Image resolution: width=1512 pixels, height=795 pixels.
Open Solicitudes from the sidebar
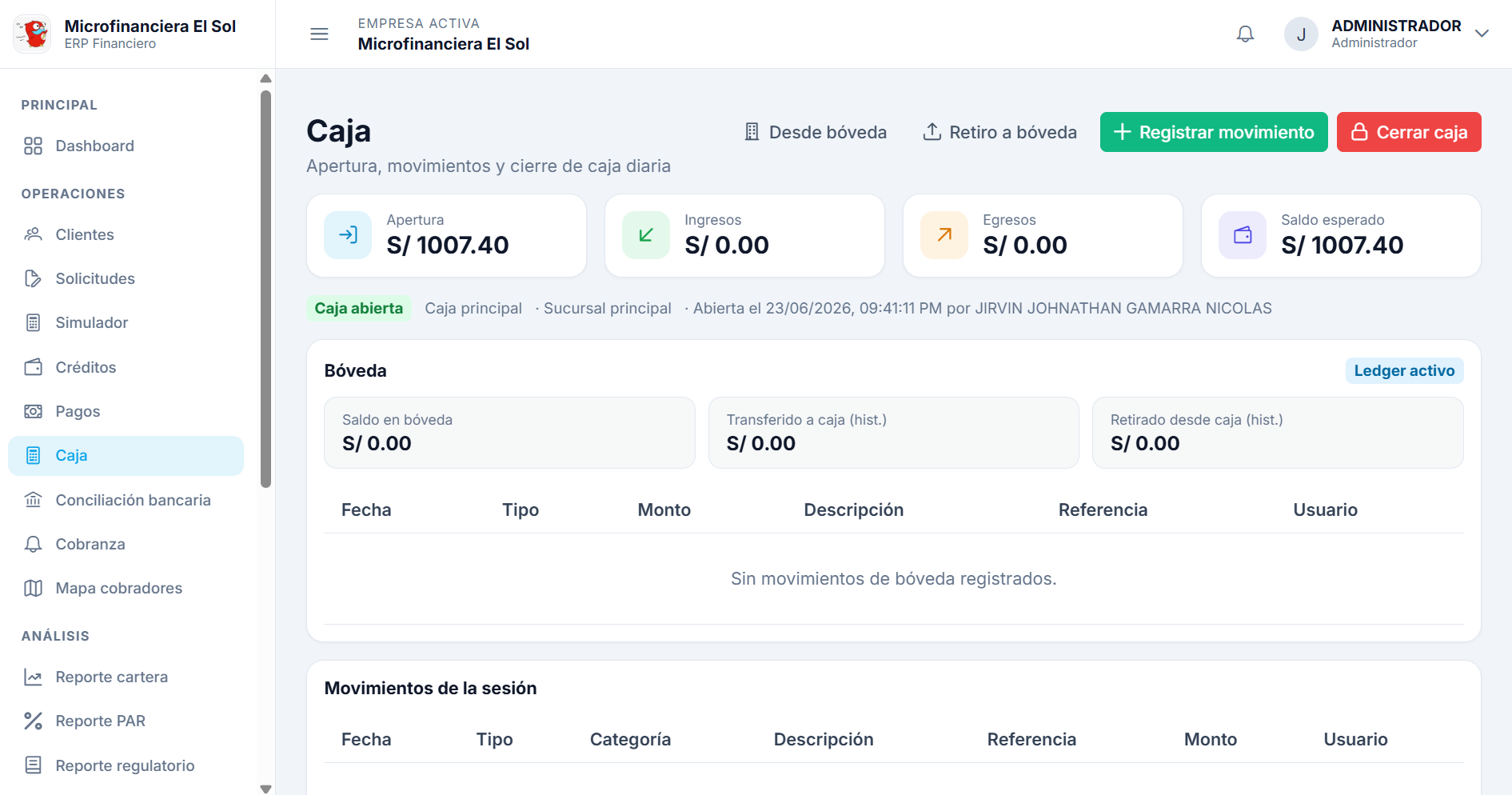pyautogui.click(x=126, y=278)
